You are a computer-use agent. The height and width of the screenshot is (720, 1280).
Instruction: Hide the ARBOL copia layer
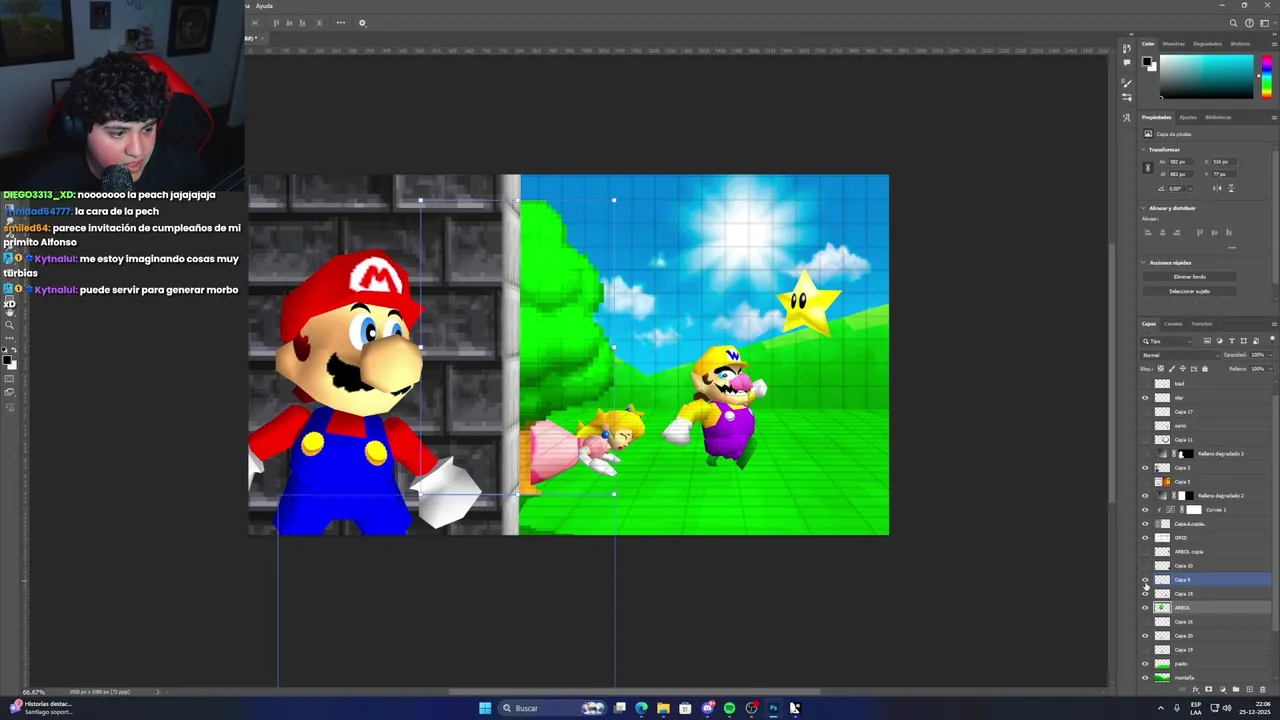coord(1146,552)
